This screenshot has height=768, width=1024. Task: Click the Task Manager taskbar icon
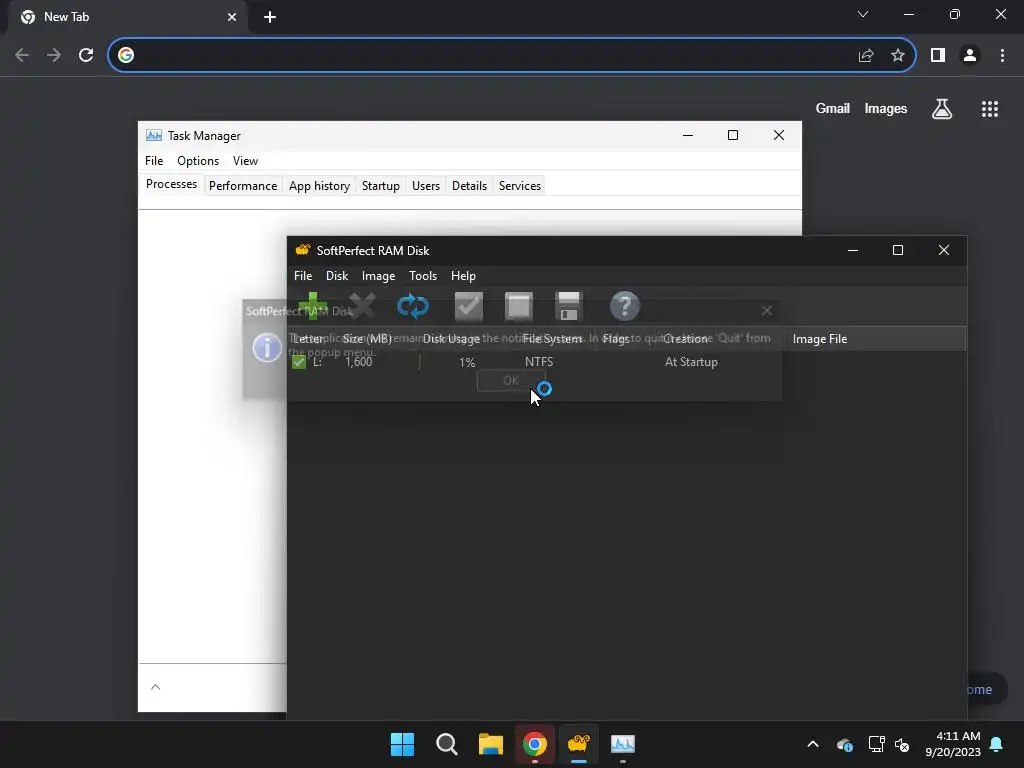point(623,744)
